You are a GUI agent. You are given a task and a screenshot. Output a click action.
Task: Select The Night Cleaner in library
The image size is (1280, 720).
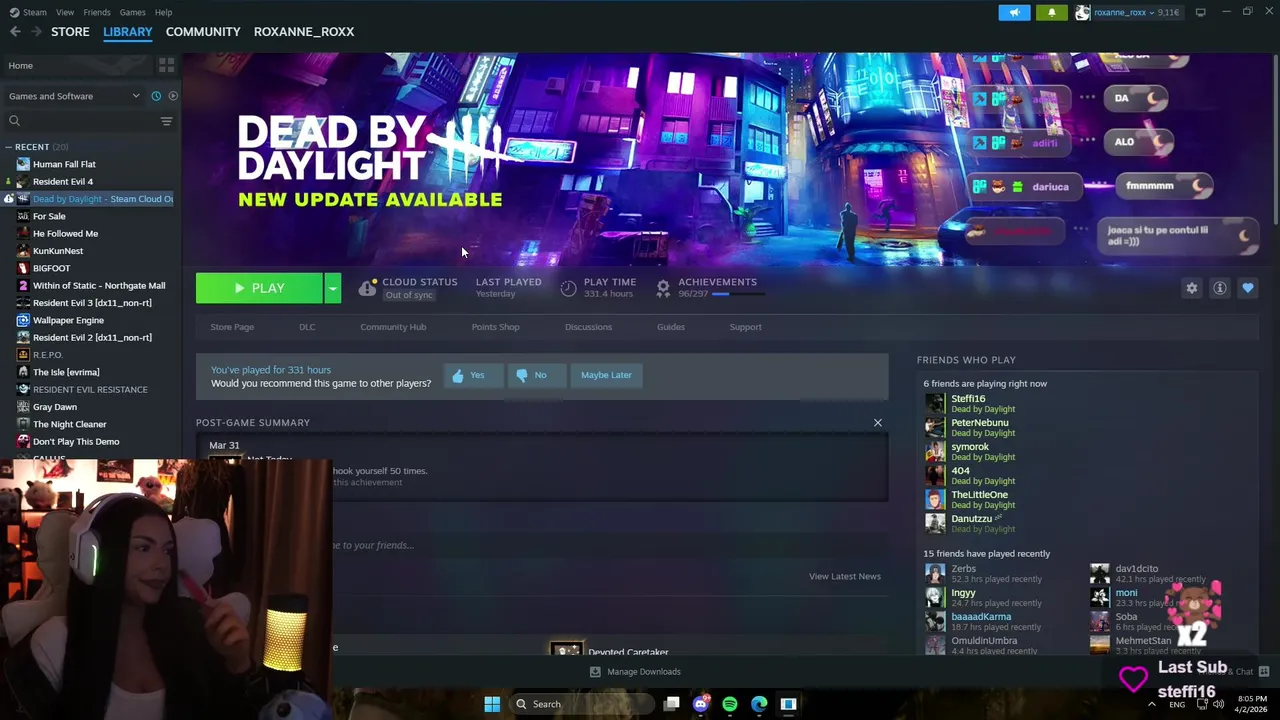coord(69,424)
